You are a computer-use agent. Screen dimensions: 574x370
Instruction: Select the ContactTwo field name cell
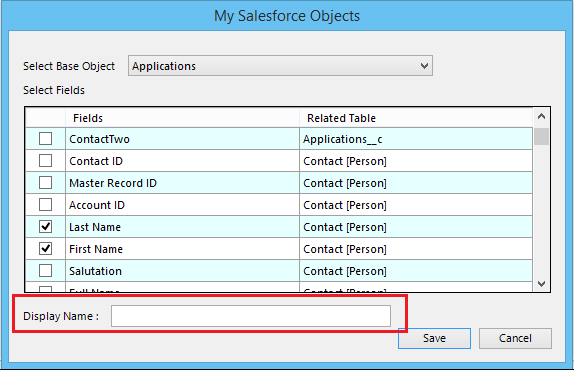coord(182,139)
